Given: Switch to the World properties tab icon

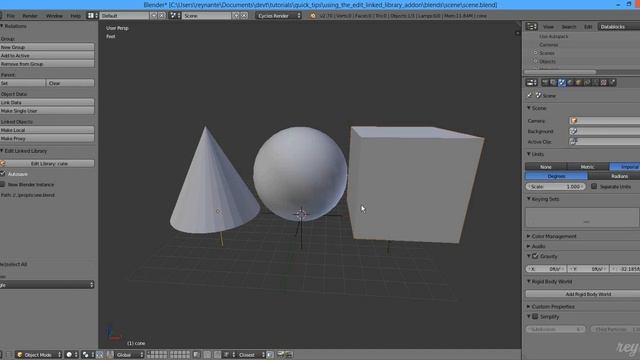Looking at the screenshot, I should tap(570, 82).
